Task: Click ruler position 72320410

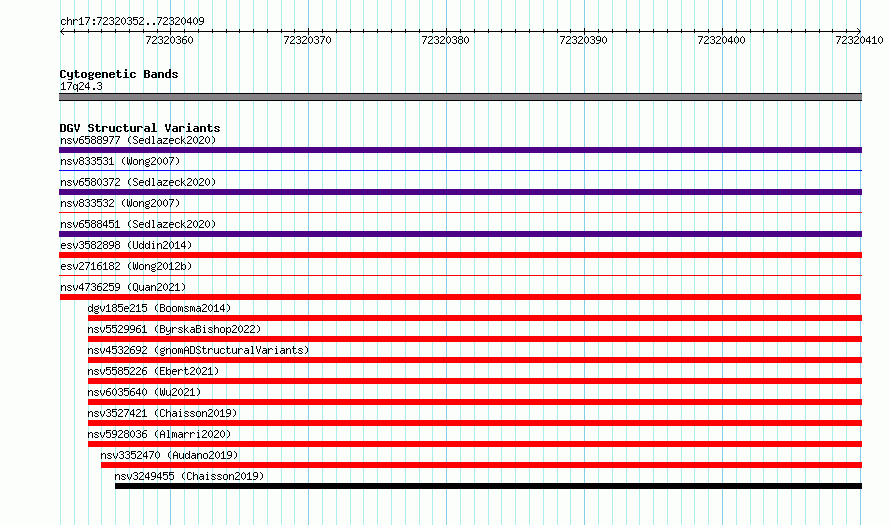Action: point(859,40)
